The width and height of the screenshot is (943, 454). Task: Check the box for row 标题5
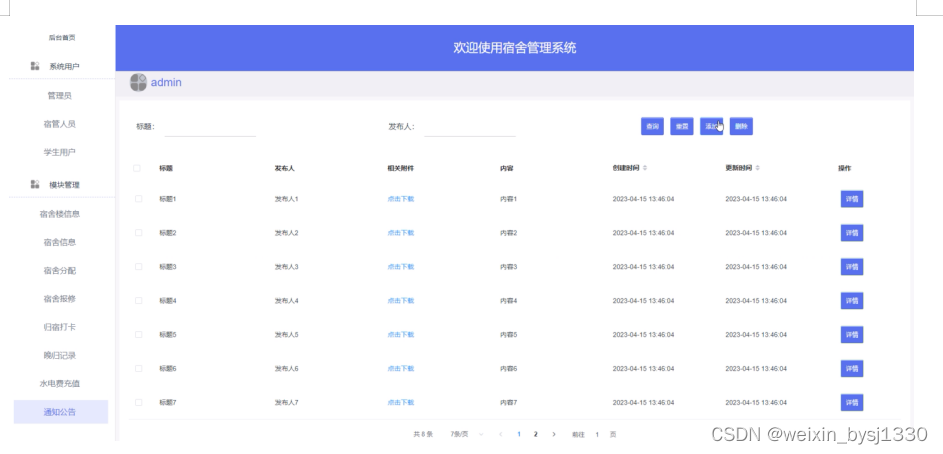coord(138,334)
